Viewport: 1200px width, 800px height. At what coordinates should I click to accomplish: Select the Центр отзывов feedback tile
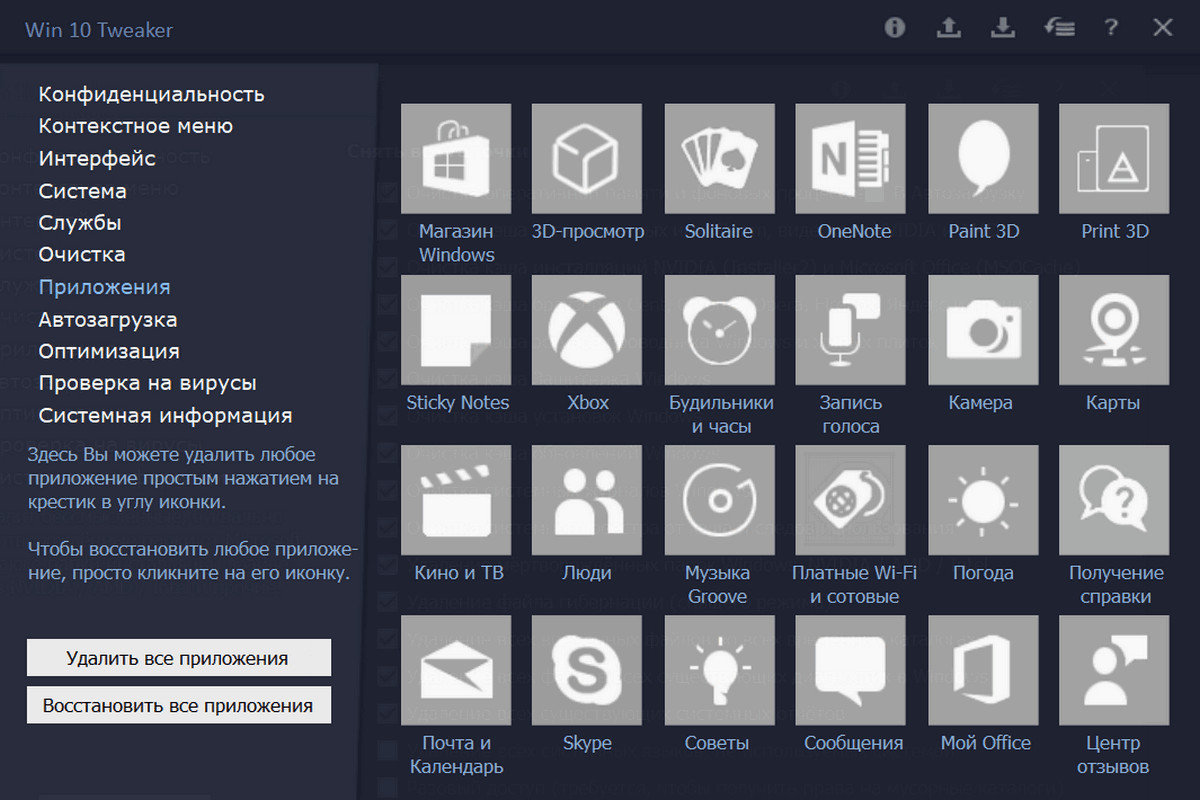point(1114,671)
